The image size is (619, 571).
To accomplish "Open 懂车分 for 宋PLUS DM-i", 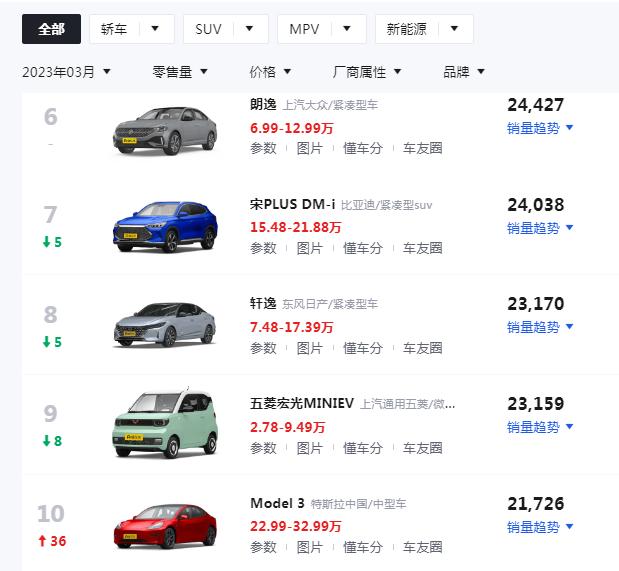I will [363, 248].
